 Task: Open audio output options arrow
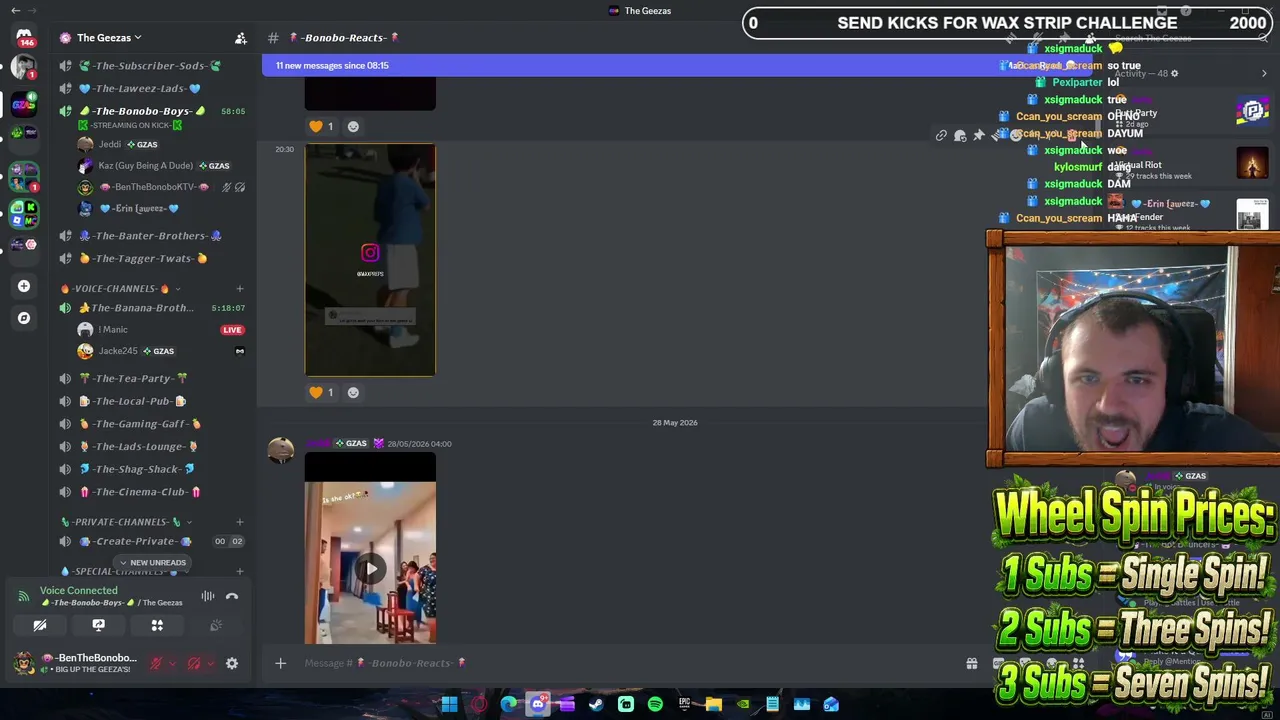210,663
